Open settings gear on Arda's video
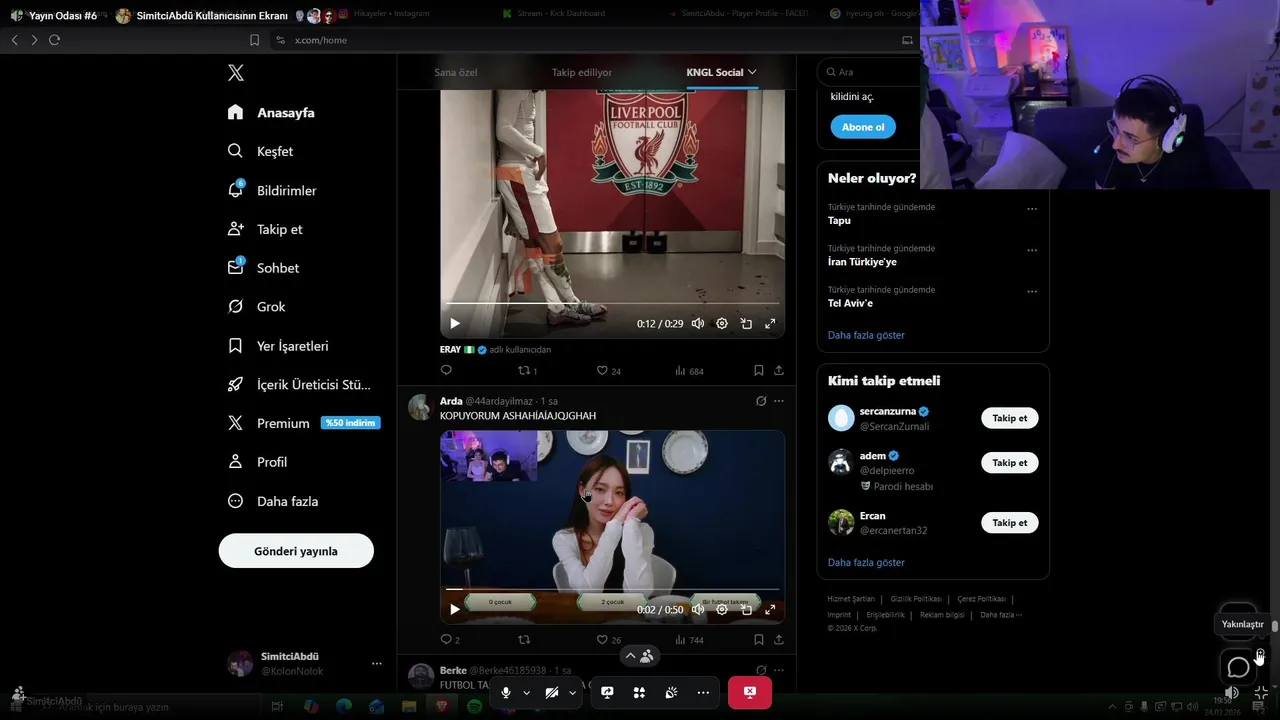 [722, 609]
